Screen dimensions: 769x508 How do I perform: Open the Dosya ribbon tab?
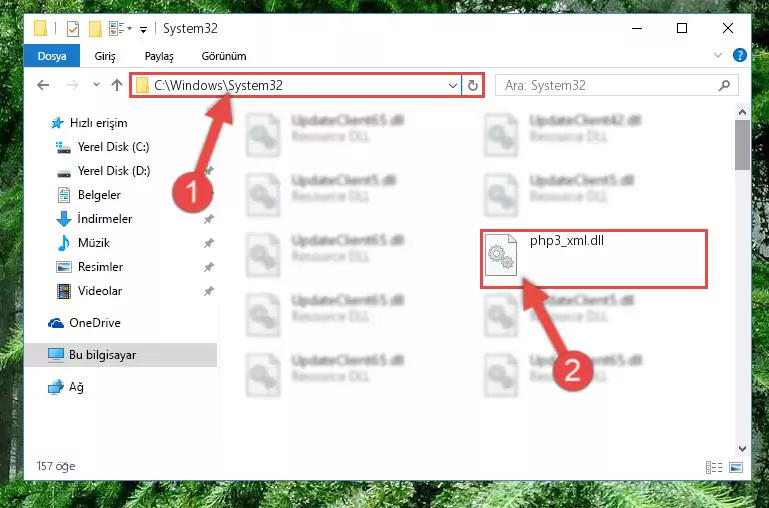[52, 56]
